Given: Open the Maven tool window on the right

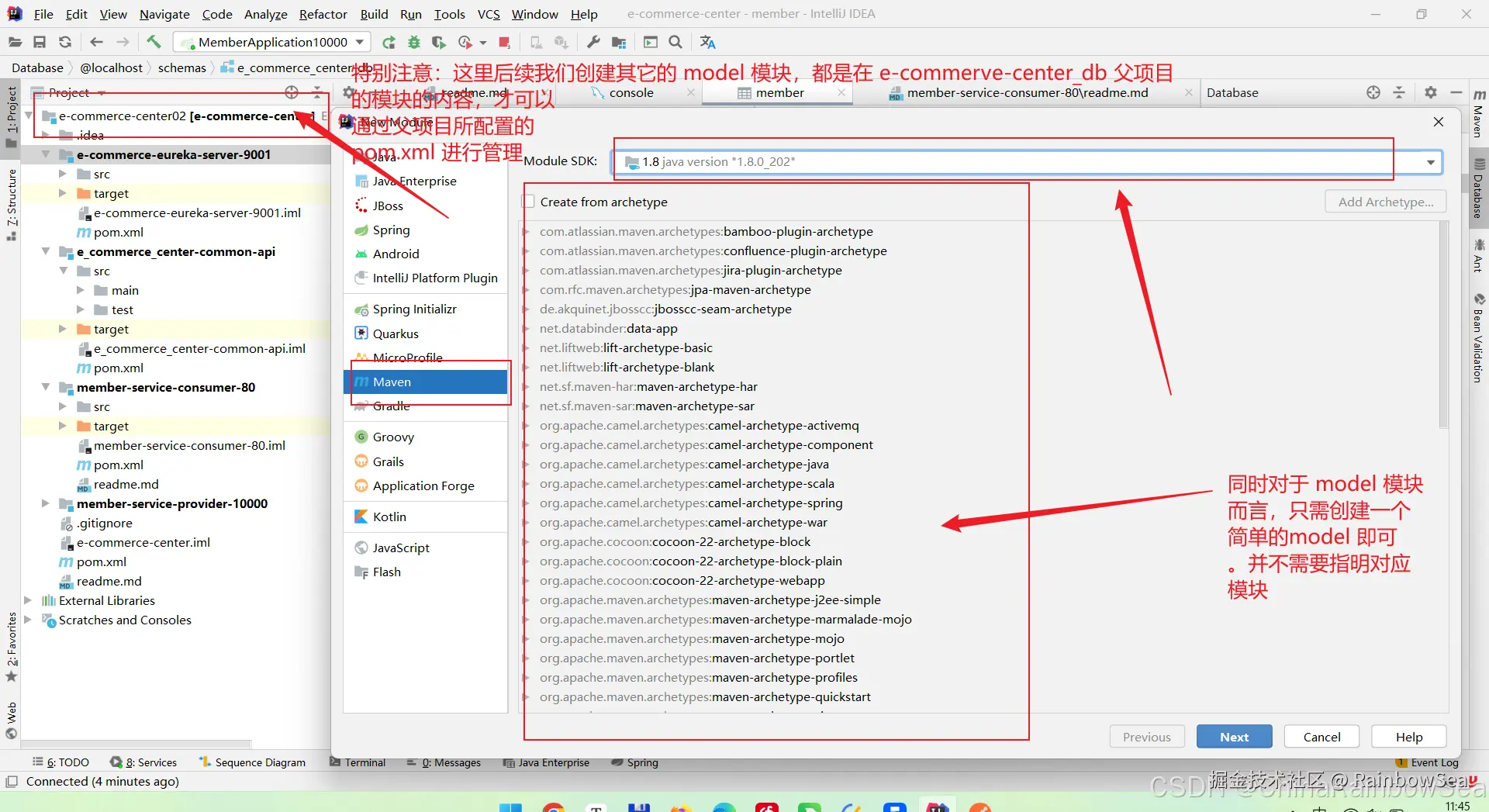Looking at the screenshot, I should point(1479,113).
